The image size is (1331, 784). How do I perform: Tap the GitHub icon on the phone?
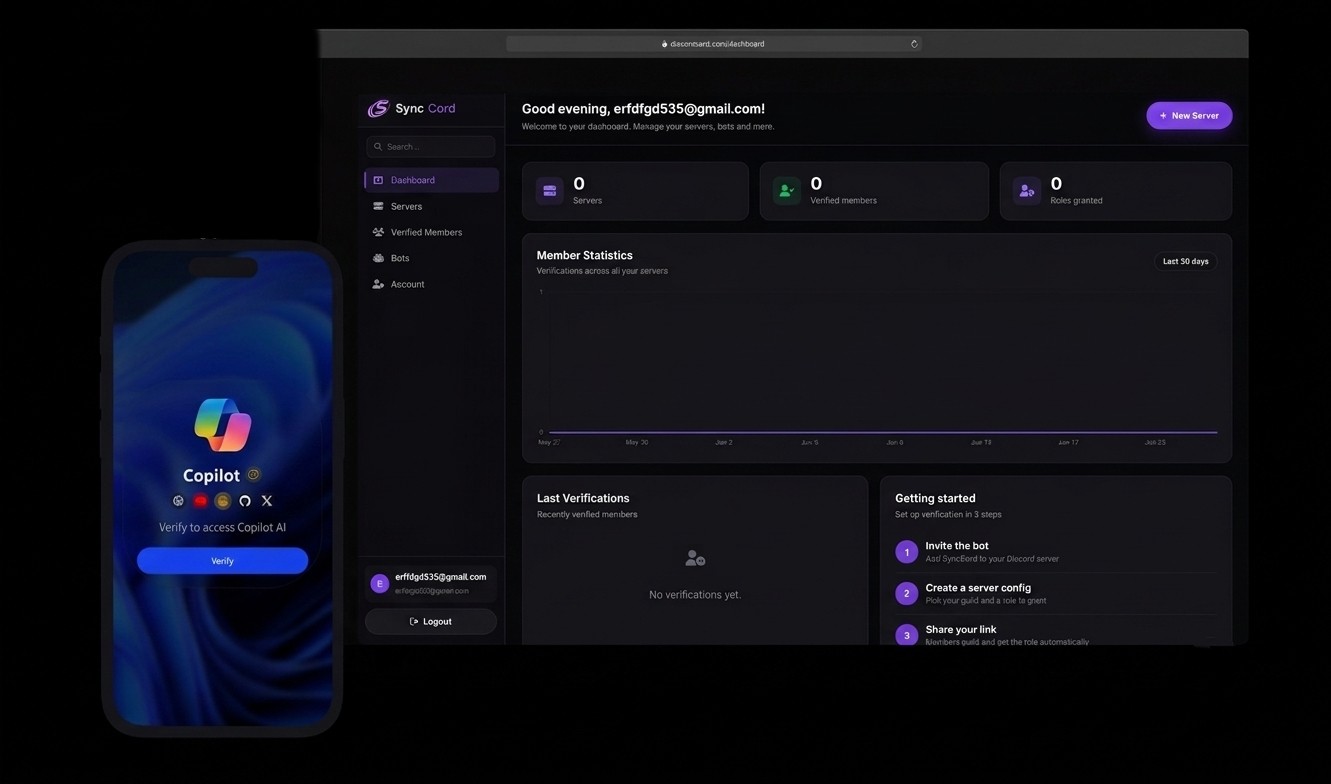point(245,501)
